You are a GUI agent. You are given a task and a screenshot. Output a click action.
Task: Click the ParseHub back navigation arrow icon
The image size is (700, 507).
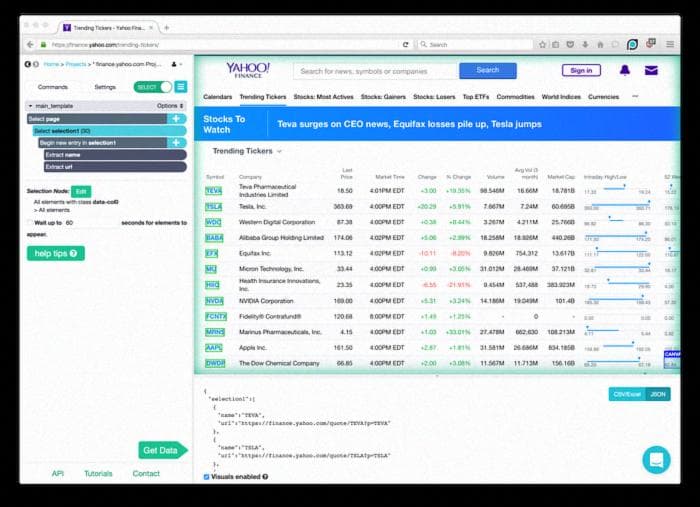(28, 64)
